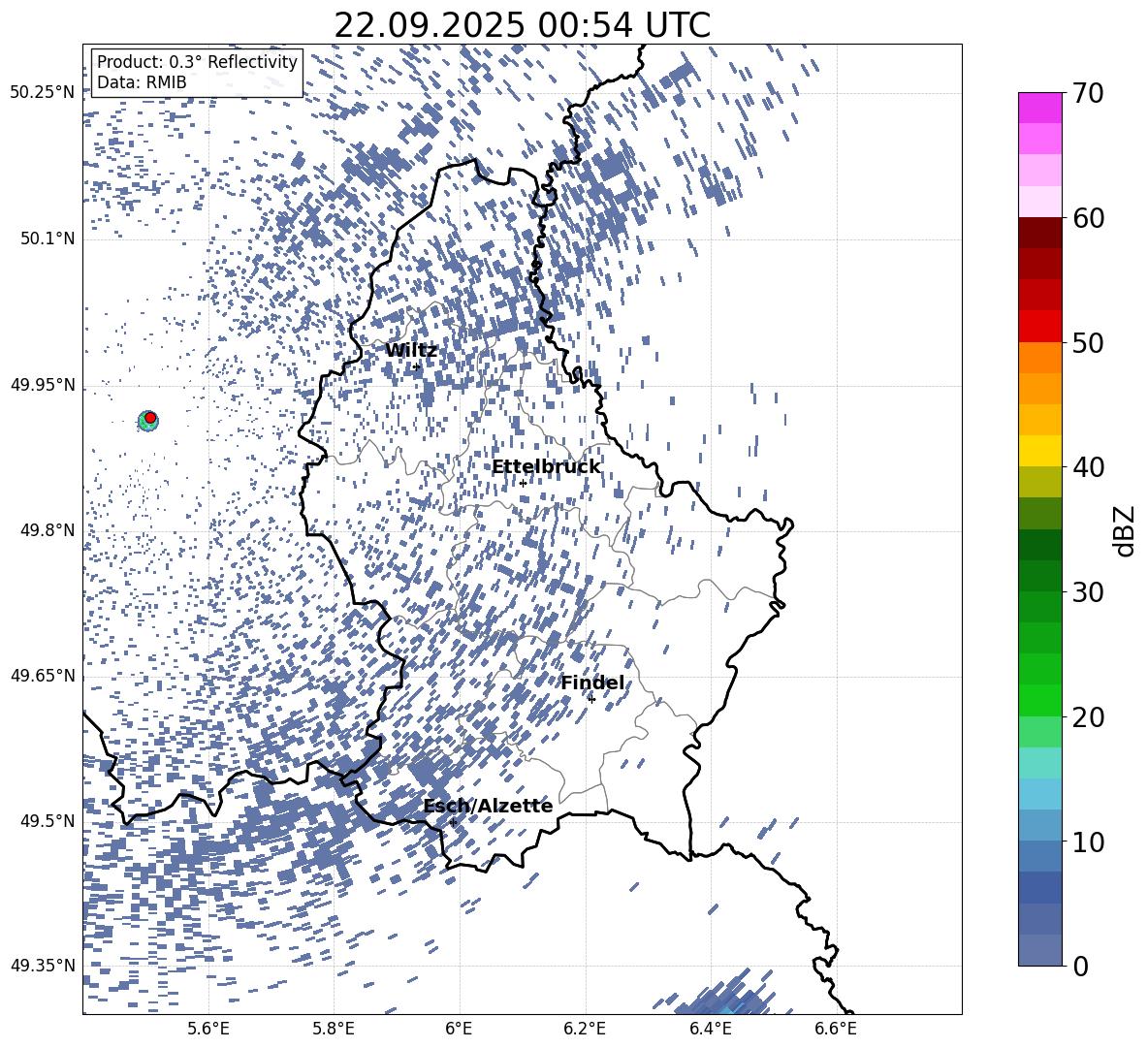Image resolution: width=1148 pixels, height=1048 pixels.
Task: Click the Wiltz city label
Action: [411, 351]
